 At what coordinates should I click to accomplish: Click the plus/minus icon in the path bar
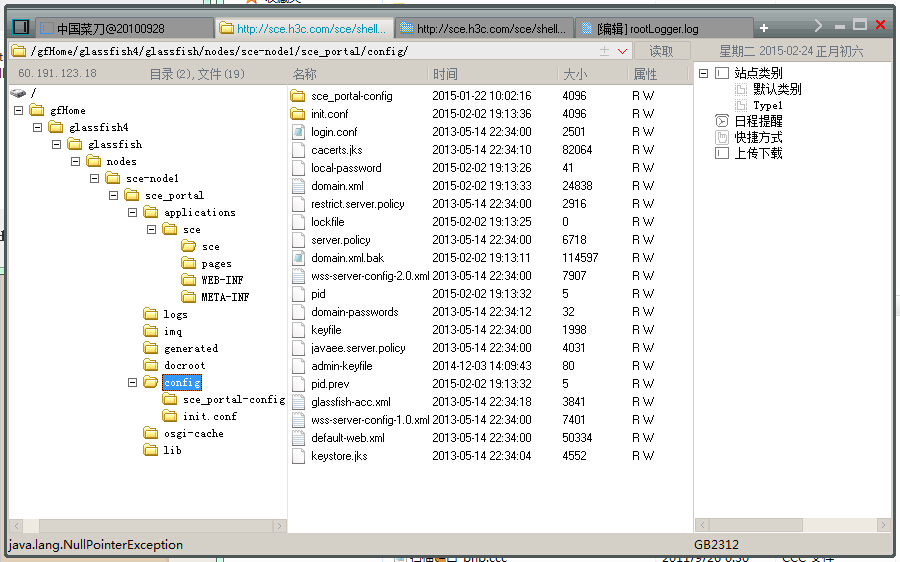click(604, 51)
